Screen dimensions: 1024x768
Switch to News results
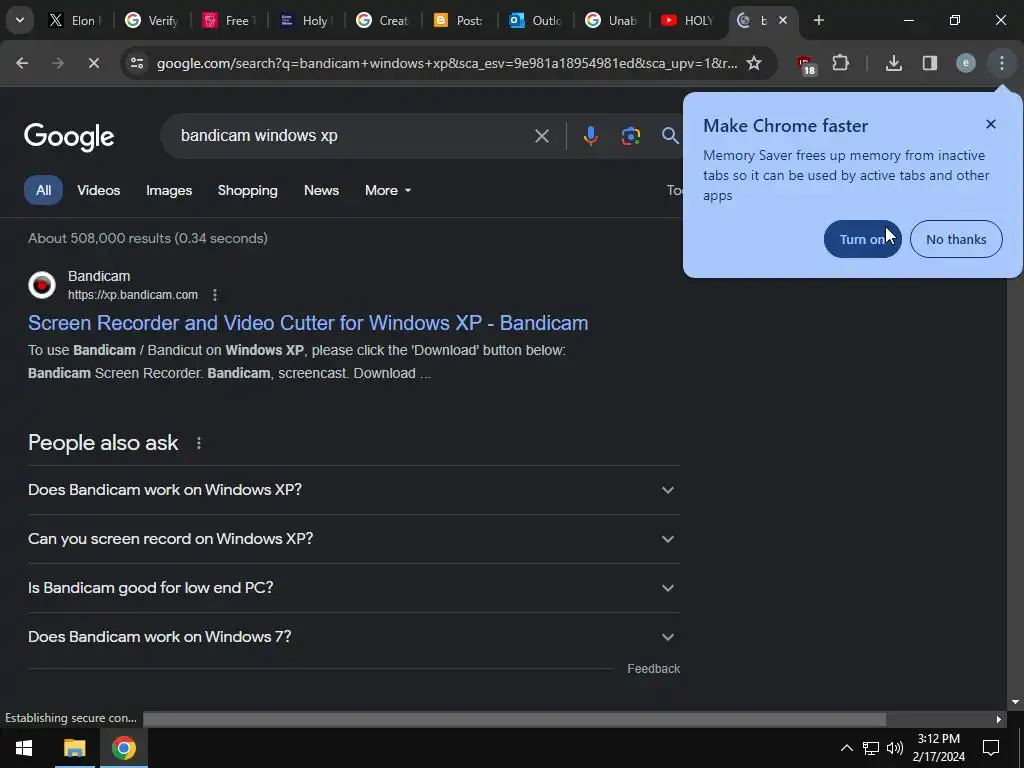tap(321, 190)
